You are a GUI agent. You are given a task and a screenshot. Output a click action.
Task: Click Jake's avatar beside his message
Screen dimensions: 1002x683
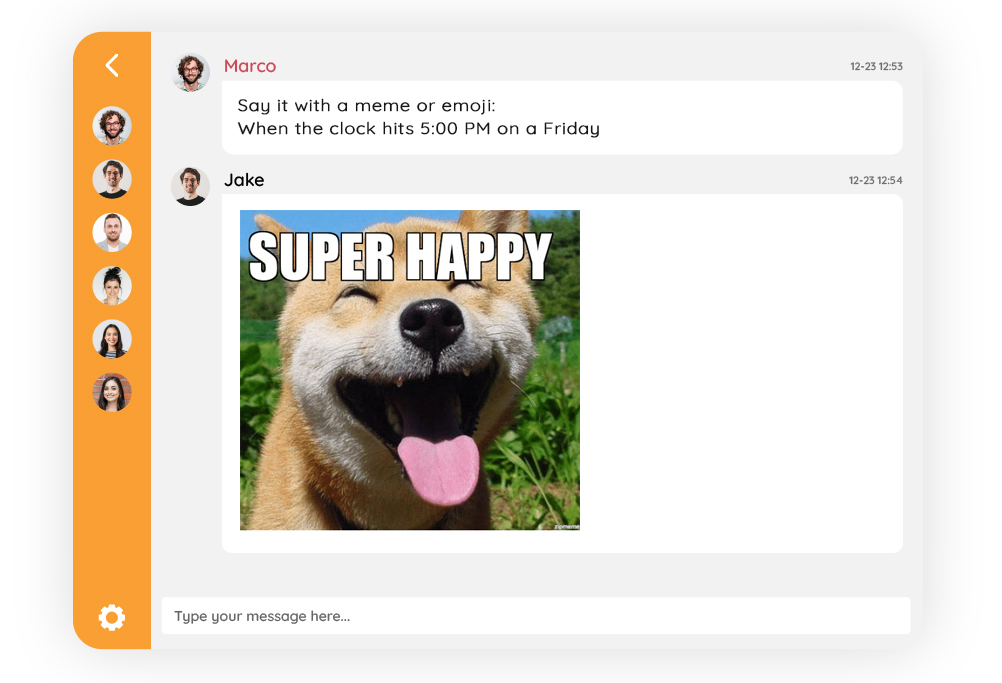189,186
